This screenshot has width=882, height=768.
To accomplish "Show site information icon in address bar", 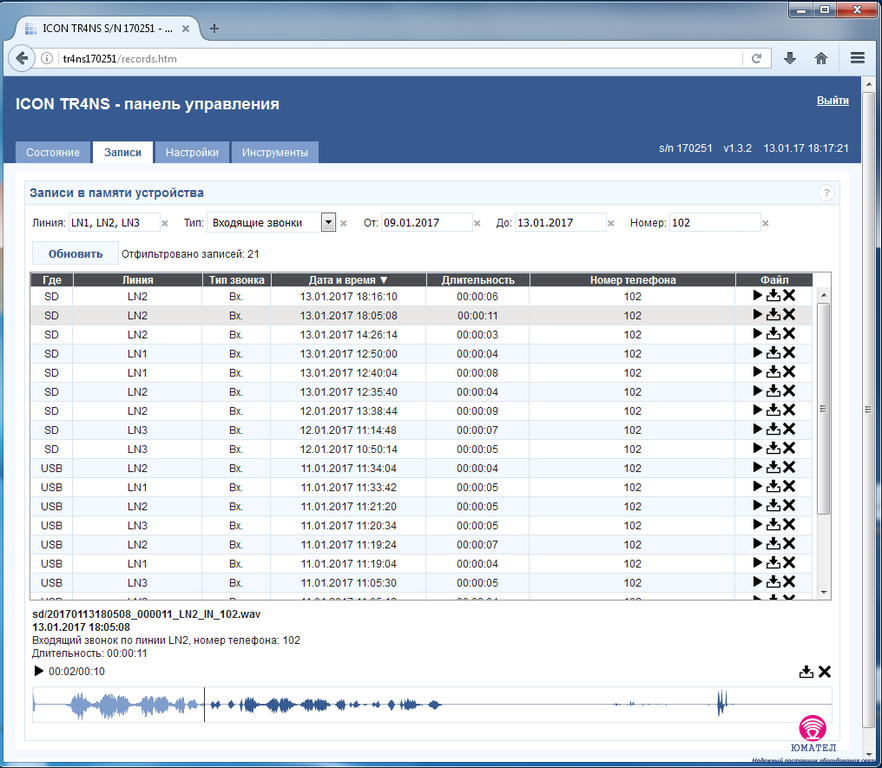I will [47, 59].
